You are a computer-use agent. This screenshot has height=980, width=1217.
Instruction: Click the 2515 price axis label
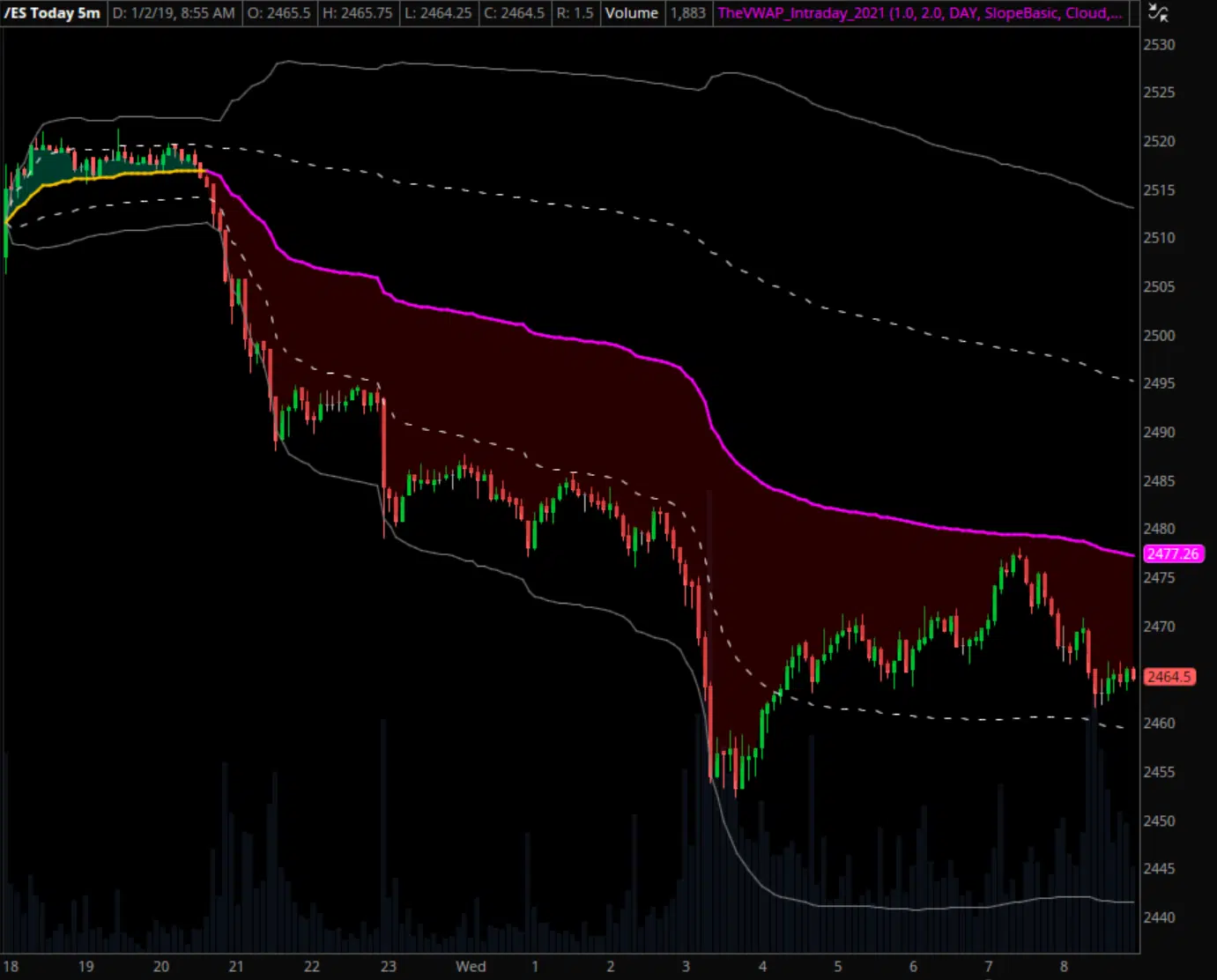pyautogui.click(x=1159, y=189)
